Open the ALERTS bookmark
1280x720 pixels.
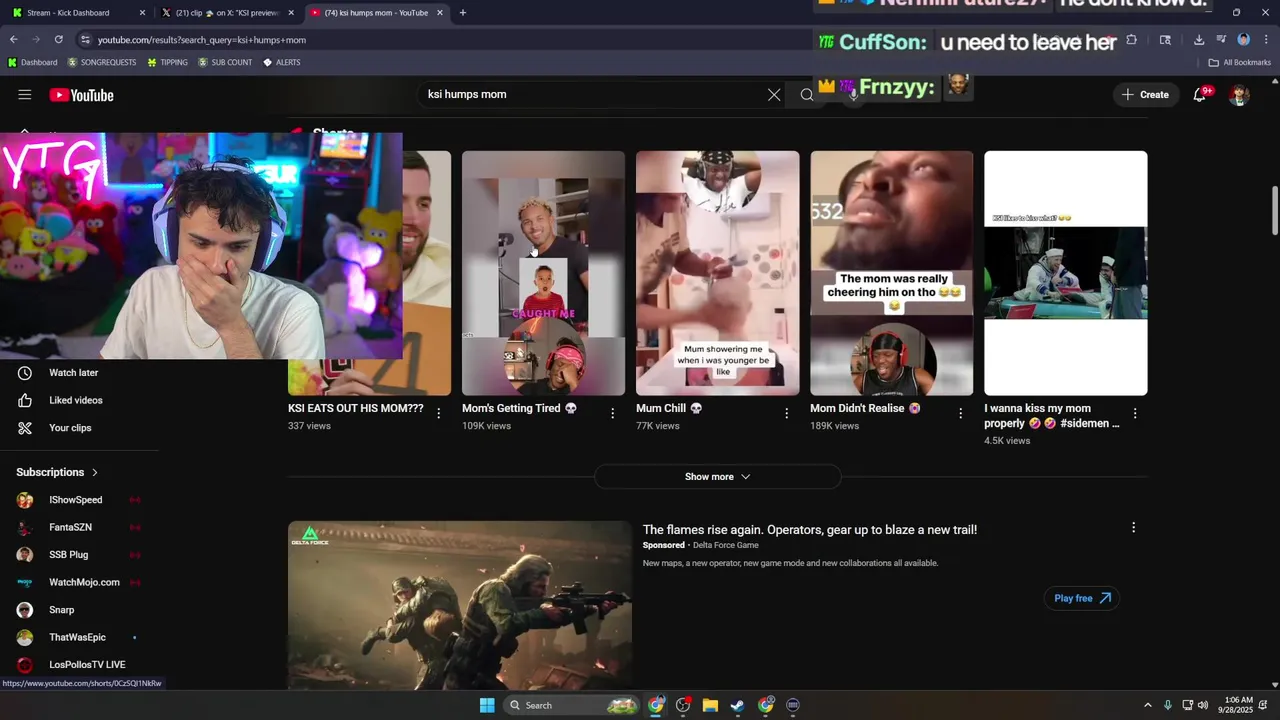pyautogui.click(x=281, y=62)
